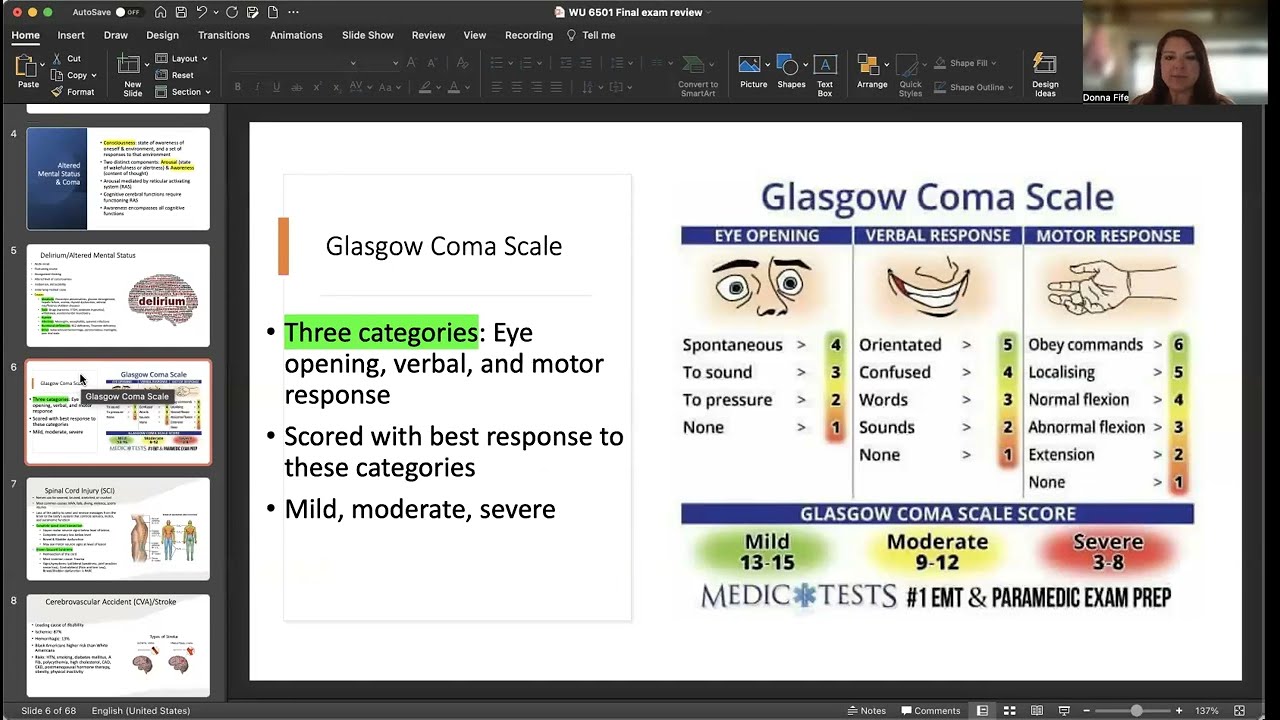This screenshot has height=720, width=1280.
Task: Open the Shapes gallery
Action: point(791,72)
